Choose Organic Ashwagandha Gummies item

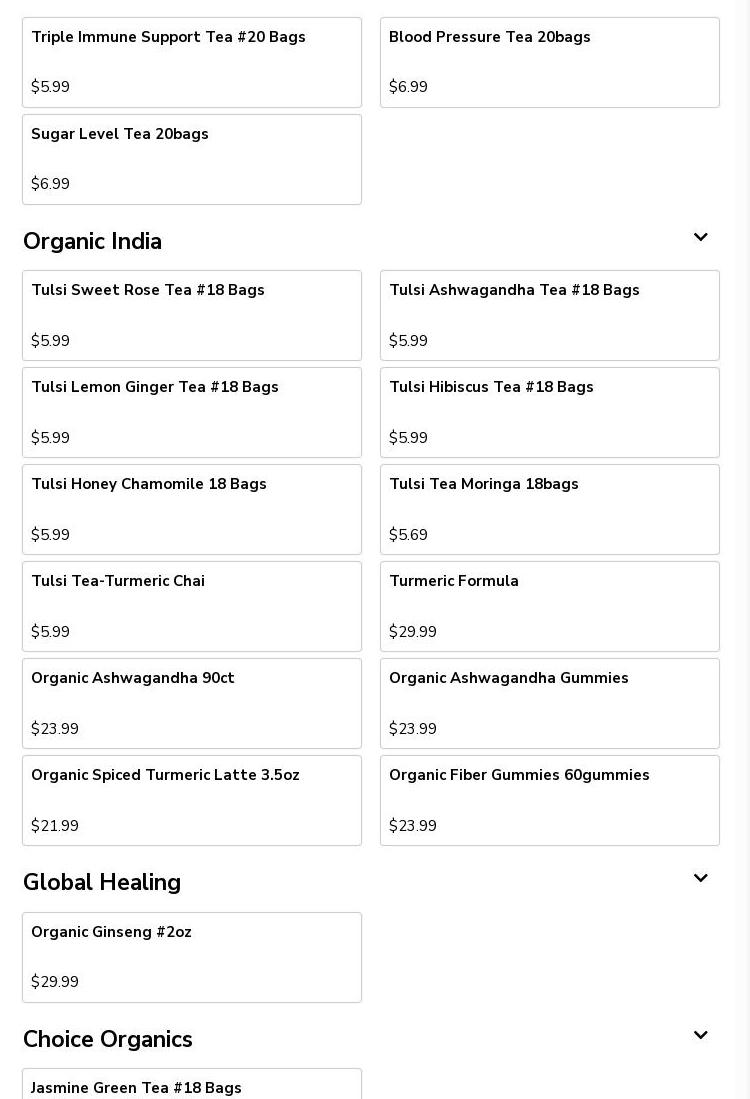550,703
